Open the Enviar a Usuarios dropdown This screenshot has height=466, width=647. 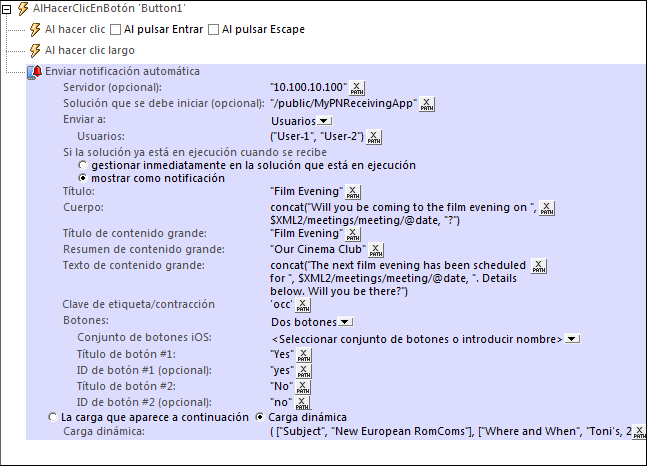pyautogui.click(x=325, y=121)
